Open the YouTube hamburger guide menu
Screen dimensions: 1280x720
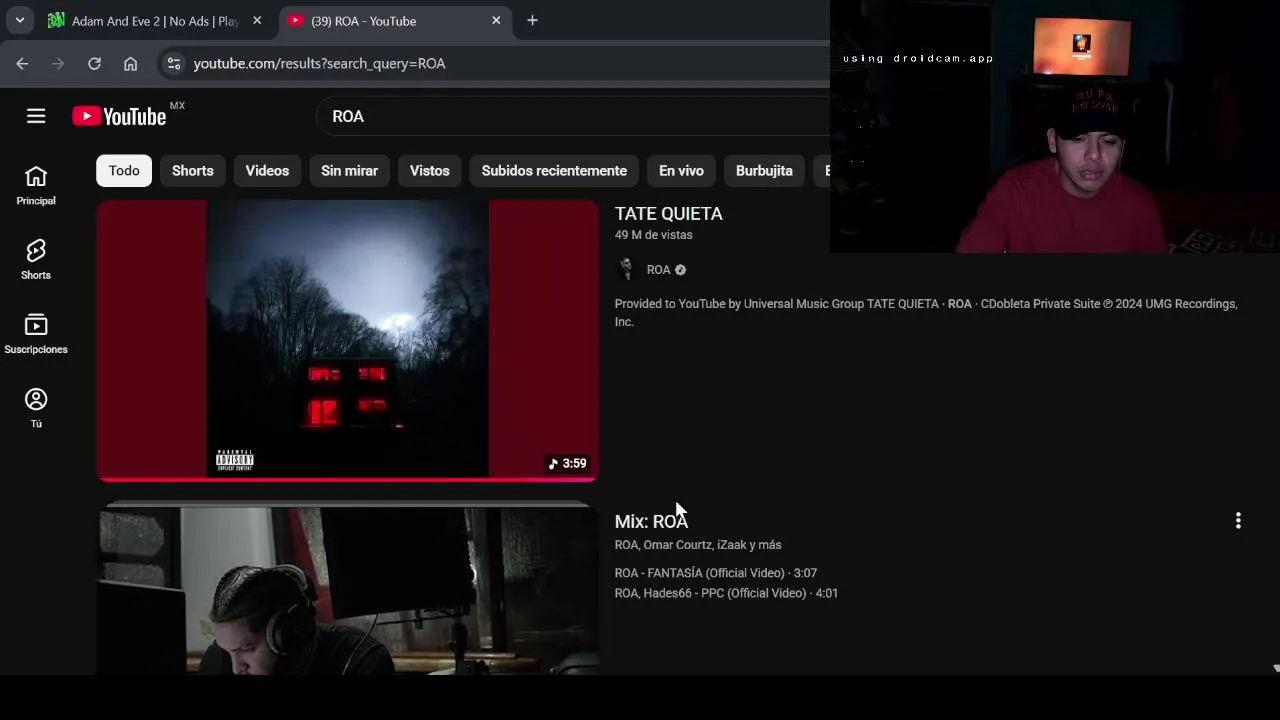[x=36, y=116]
